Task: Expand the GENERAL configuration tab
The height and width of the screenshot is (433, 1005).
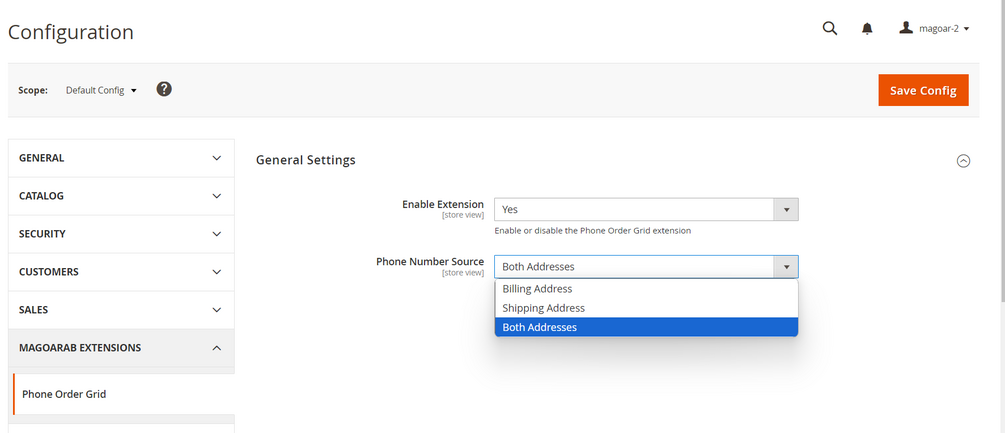Action: pyautogui.click(x=121, y=158)
